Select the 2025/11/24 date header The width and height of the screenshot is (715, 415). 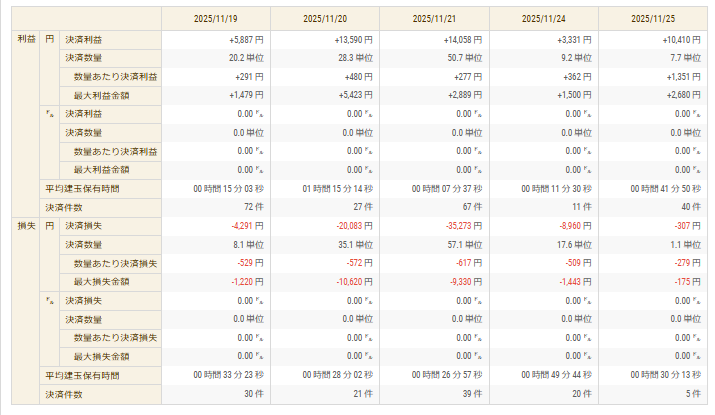544,19
